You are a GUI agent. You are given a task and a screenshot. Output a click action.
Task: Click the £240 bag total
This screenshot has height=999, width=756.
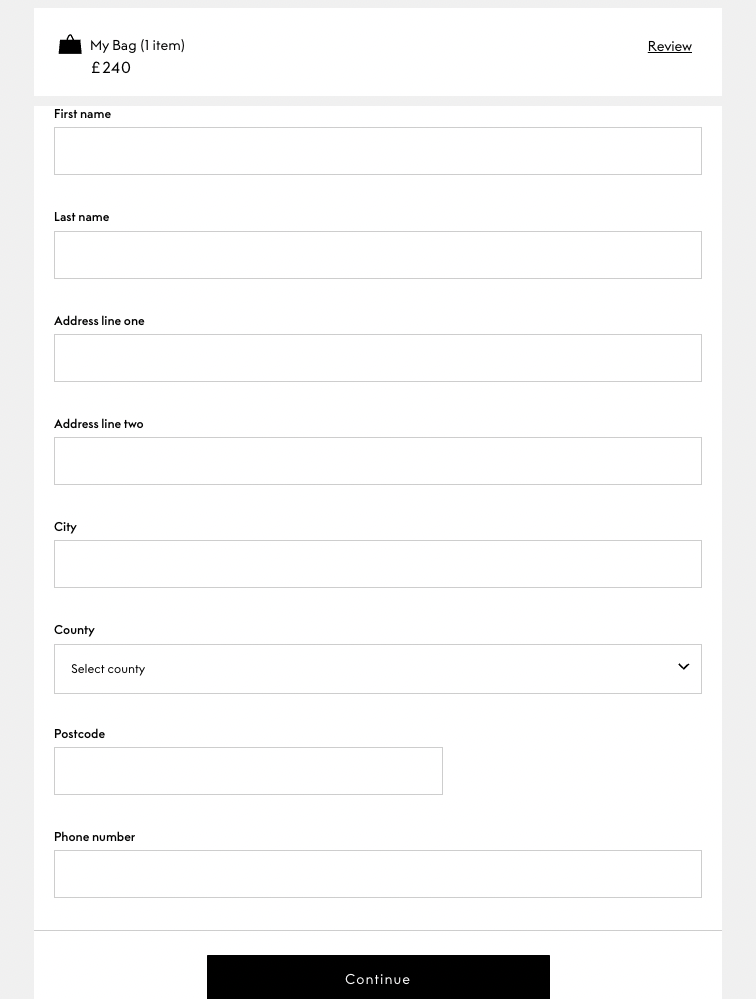pyautogui.click(x=111, y=68)
